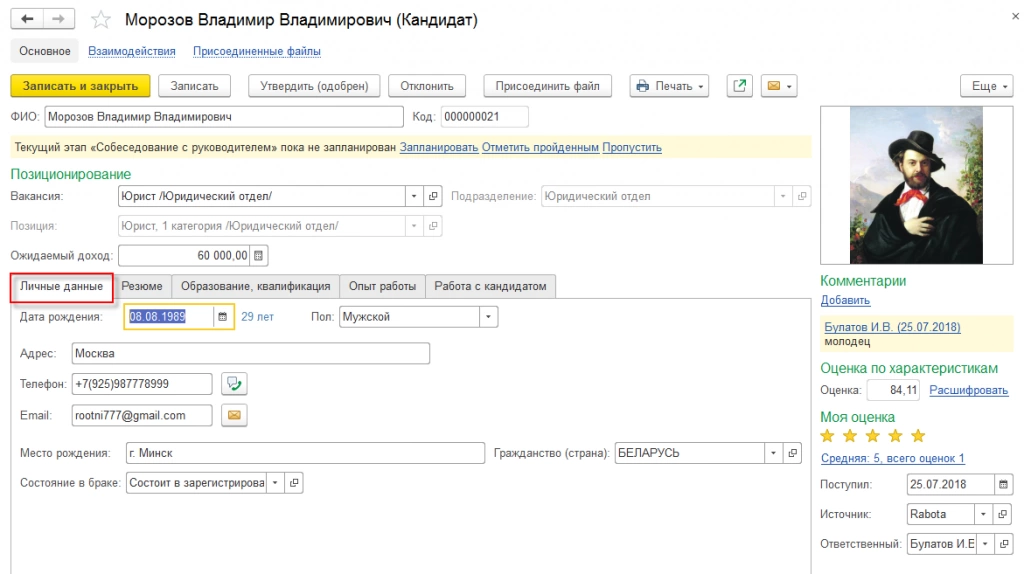Set my rating to three stars
The image size is (1024, 574).
tap(873, 436)
